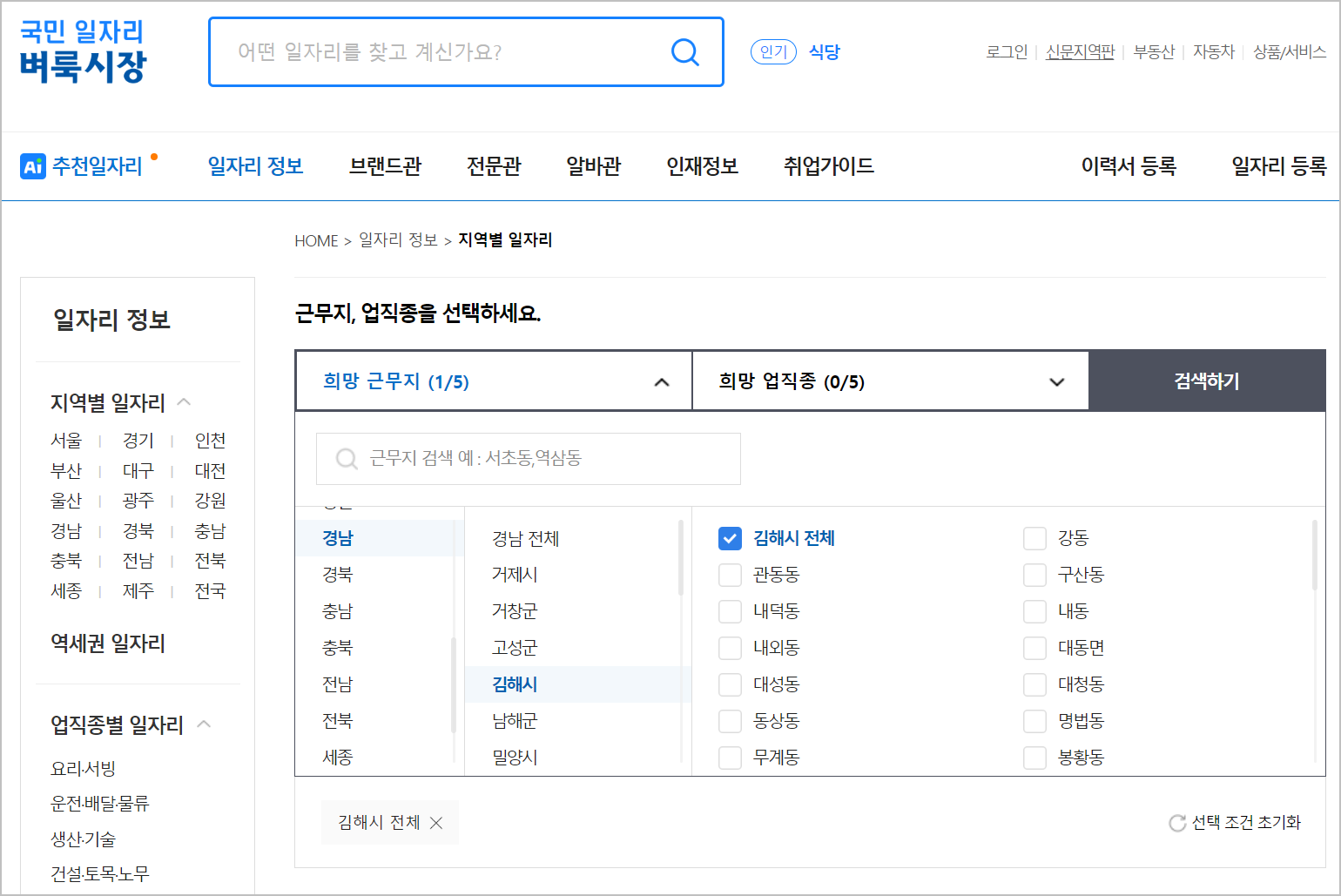Open 역세권 일자리 in the sidebar

click(x=108, y=643)
